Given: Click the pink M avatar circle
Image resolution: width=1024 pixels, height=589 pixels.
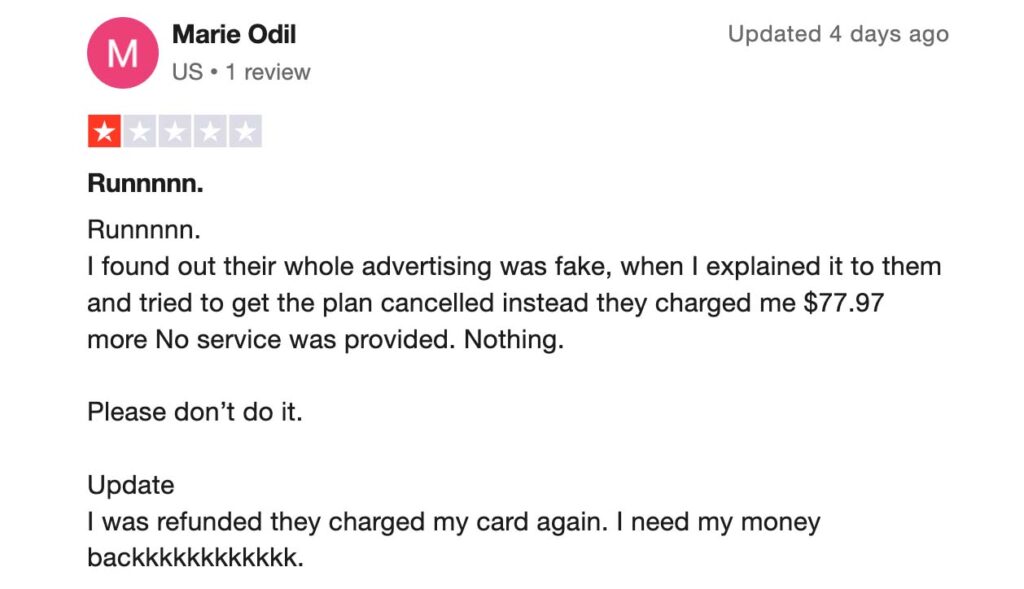Looking at the screenshot, I should pyautogui.click(x=123, y=53).
